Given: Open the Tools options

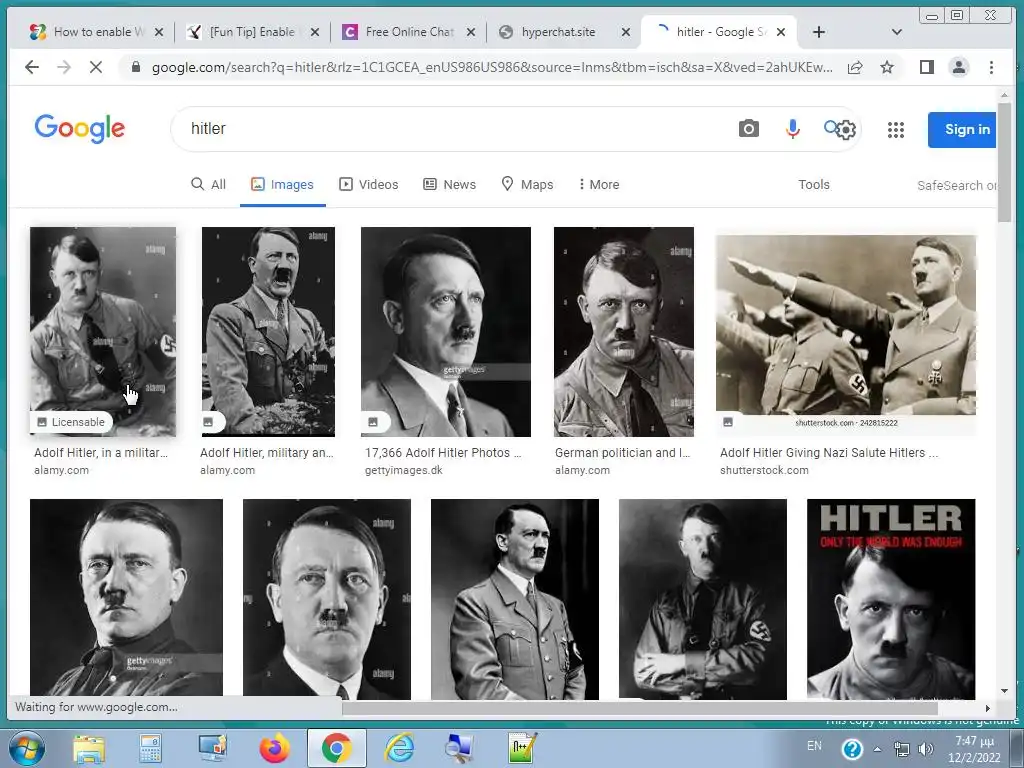Looking at the screenshot, I should coord(814,185).
